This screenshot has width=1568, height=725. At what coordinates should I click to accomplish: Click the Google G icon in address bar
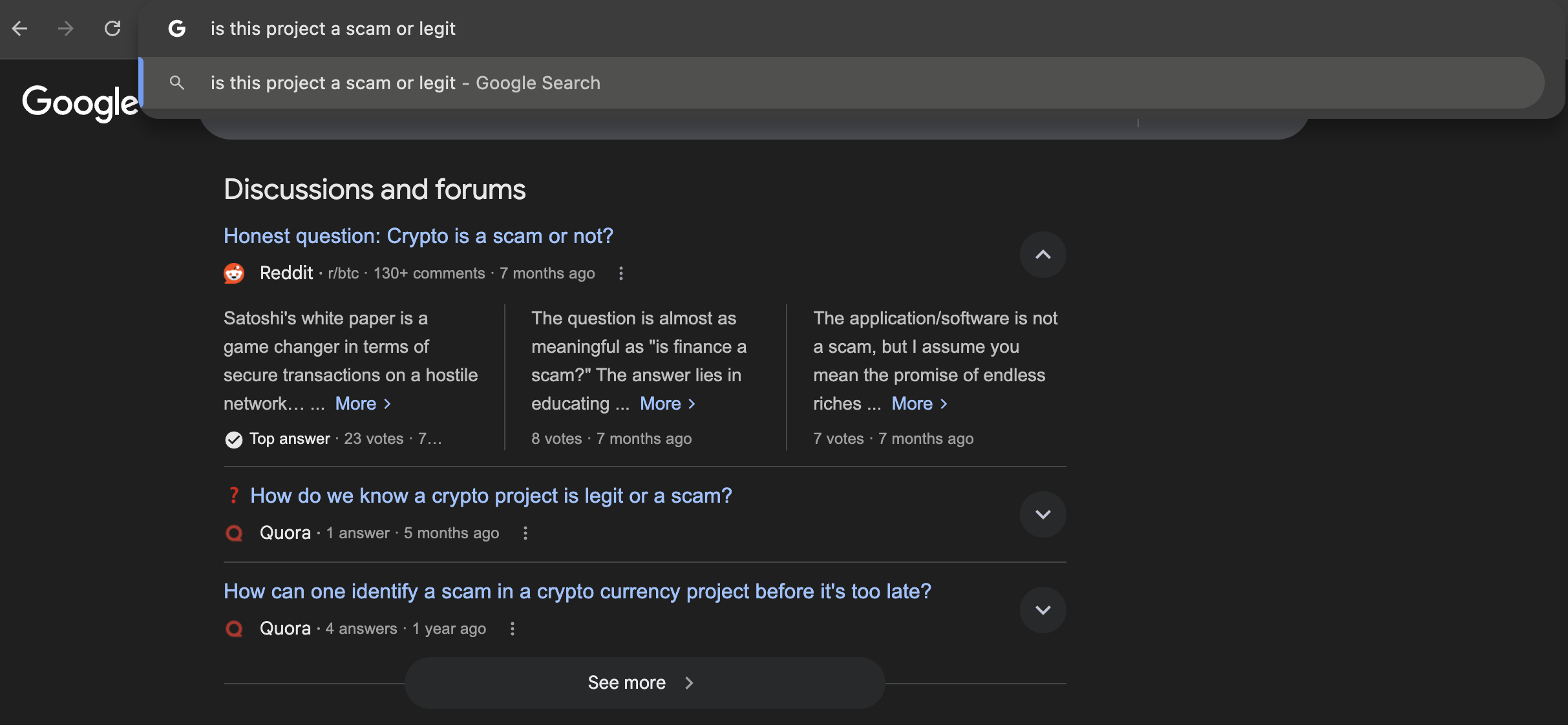click(x=176, y=28)
